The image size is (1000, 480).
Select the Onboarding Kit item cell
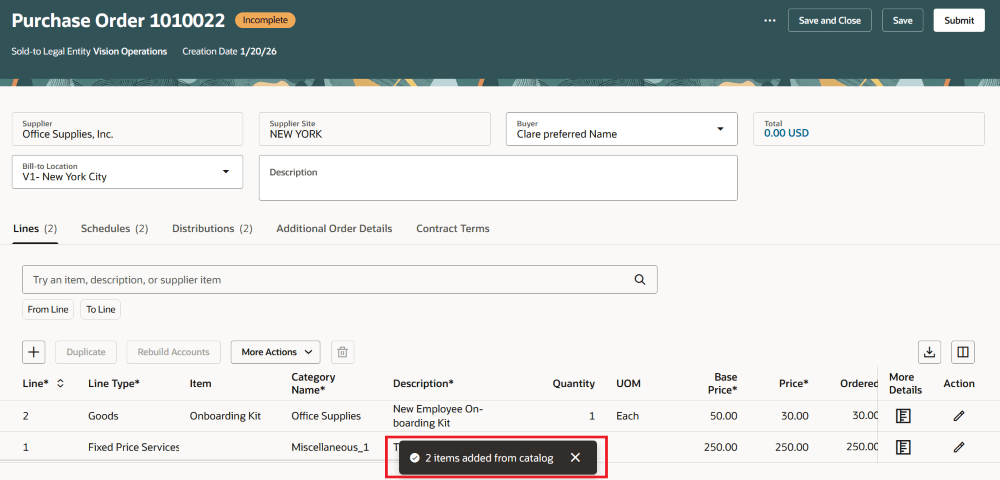pyautogui.click(x=225, y=416)
